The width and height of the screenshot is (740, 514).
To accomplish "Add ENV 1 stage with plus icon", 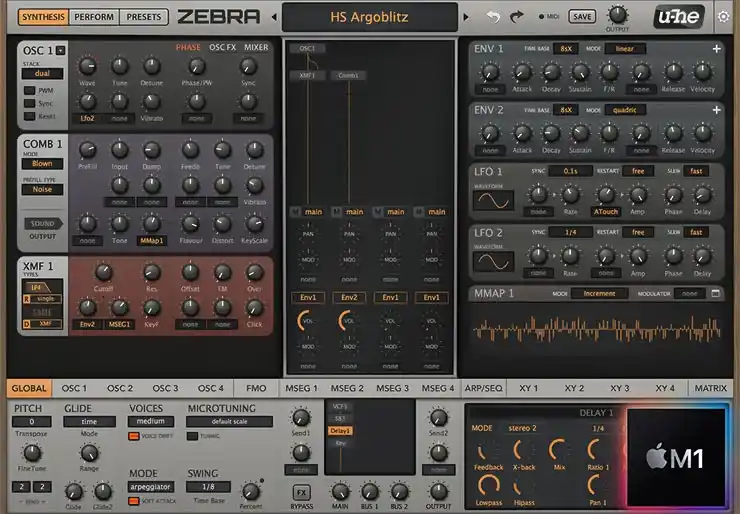I will (716, 49).
